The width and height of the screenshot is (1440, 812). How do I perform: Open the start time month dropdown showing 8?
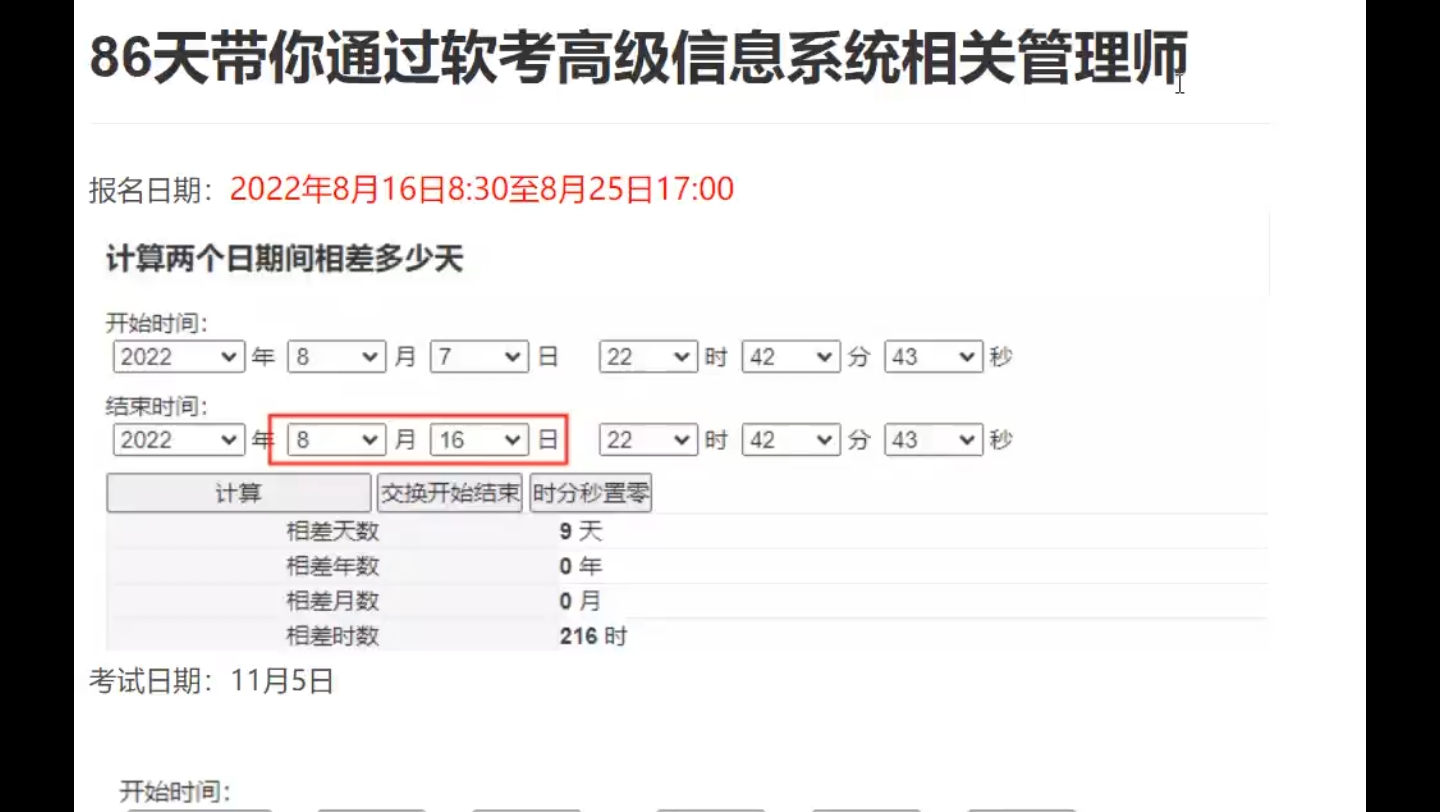(x=335, y=356)
